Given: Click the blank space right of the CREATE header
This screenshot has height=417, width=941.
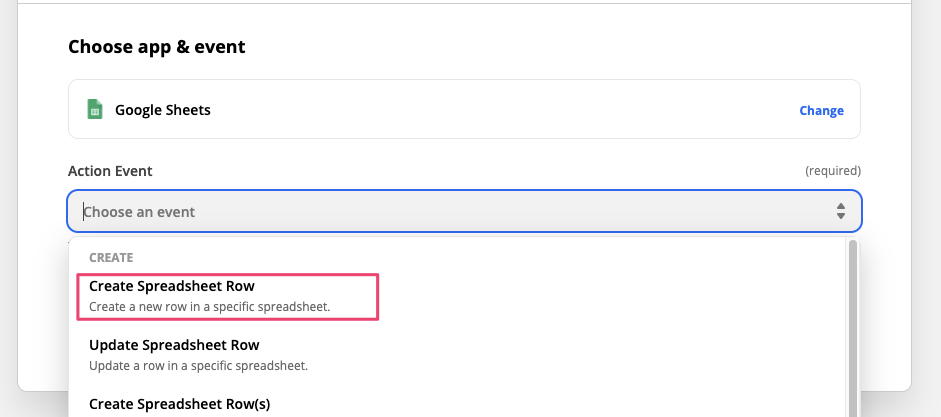Looking at the screenshot, I should click(500, 258).
